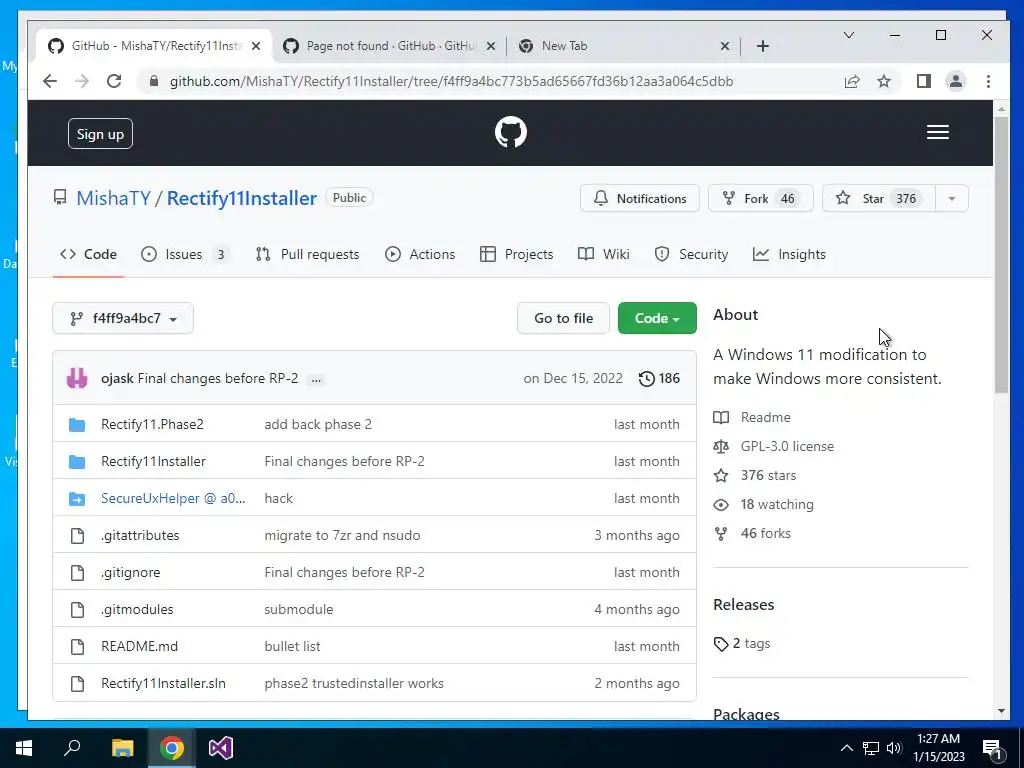This screenshot has height=768, width=1024.
Task: Click the share page icon in address bar
Action: (852, 81)
